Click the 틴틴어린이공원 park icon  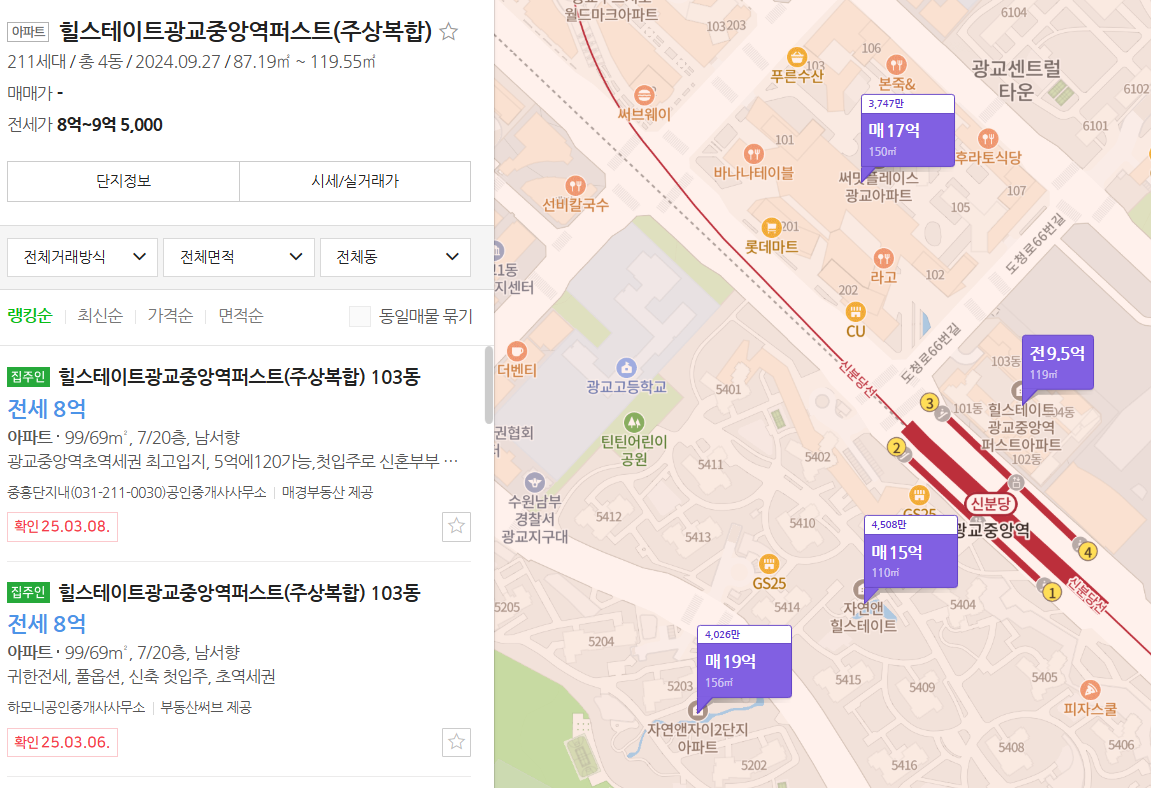point(633,422)
